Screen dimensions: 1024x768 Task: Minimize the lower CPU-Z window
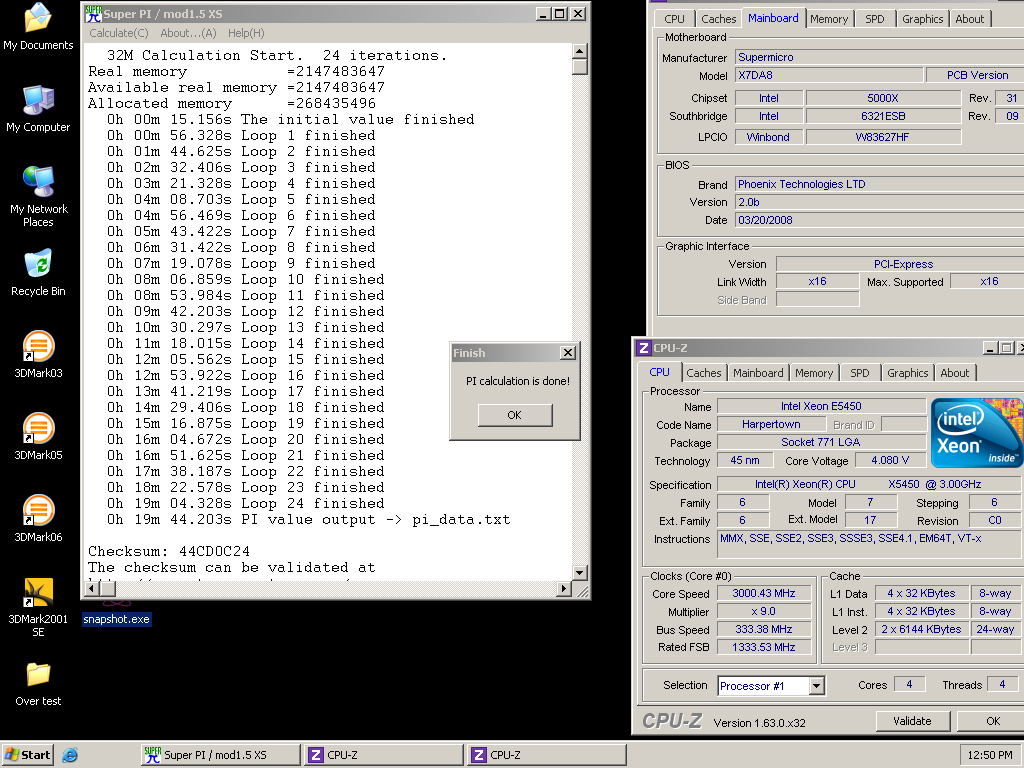coord(990,348)
